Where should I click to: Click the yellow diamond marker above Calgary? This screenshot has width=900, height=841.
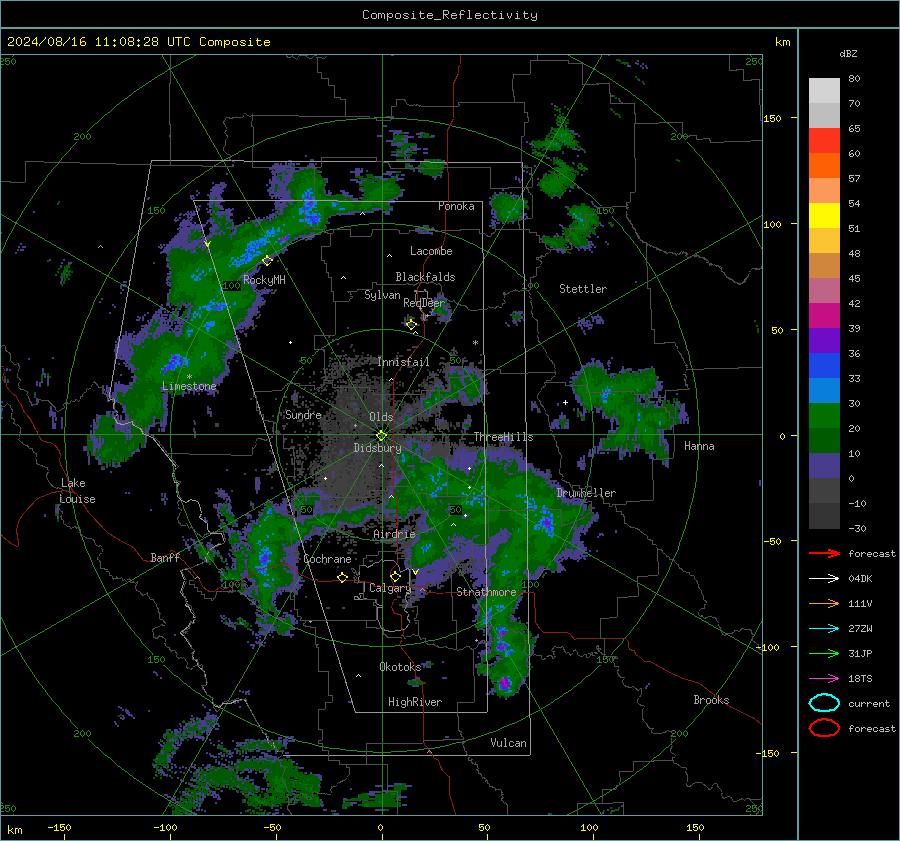click(x=395, y=576)
